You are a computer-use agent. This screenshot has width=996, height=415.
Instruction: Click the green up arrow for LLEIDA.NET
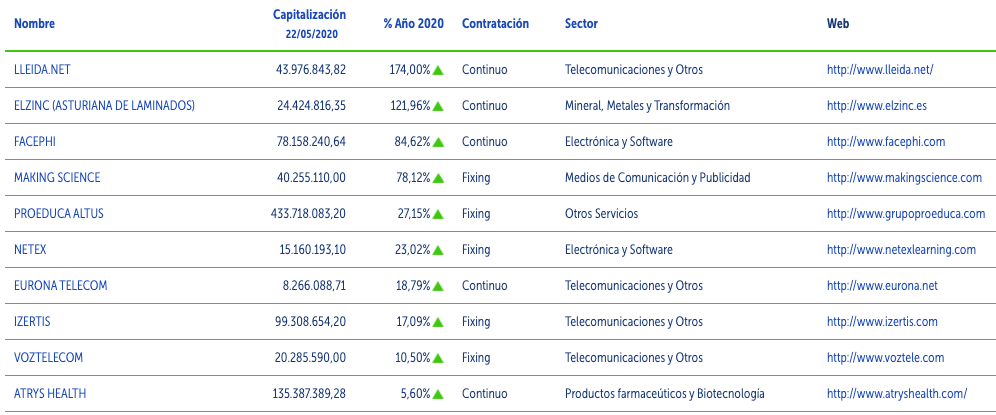[438, 71]
